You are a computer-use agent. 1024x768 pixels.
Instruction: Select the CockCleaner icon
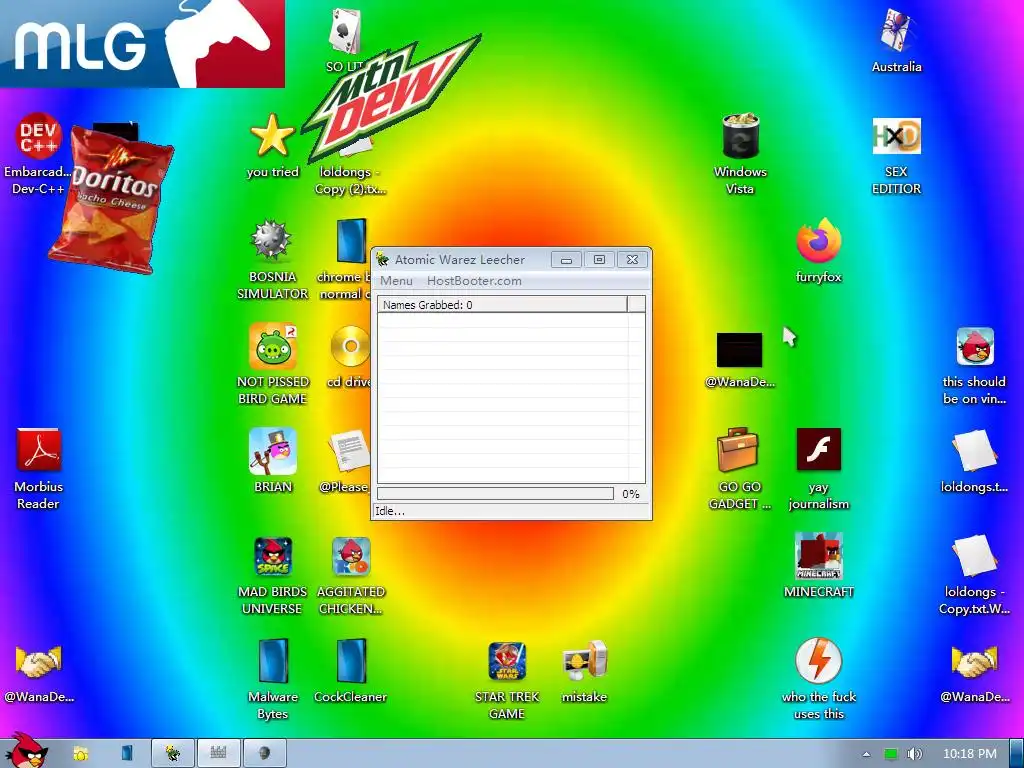351,671
